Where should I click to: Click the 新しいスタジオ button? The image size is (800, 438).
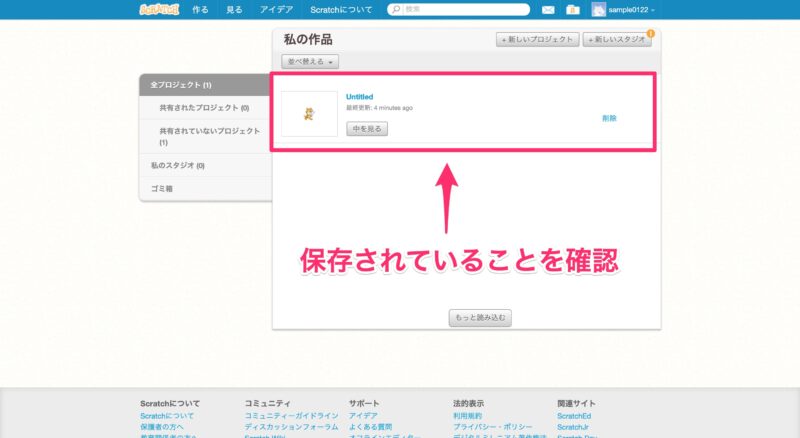point(617,40)
